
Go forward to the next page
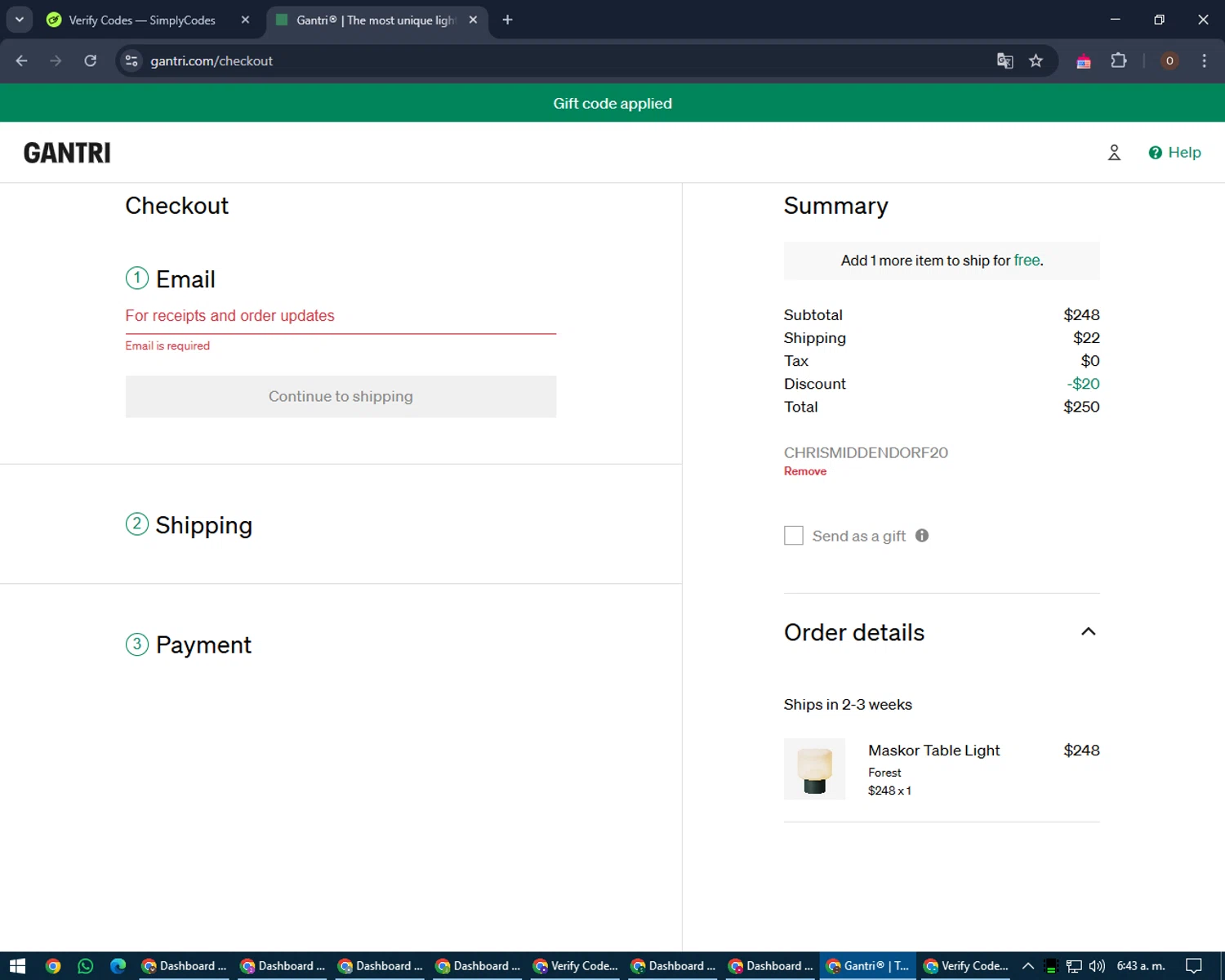point(56,60)
